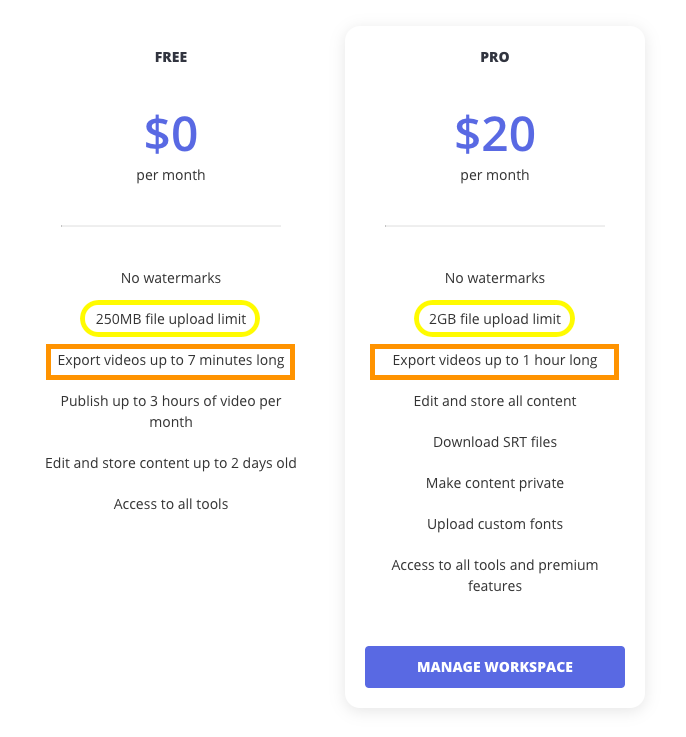Click Edit and store content up to 2 days old
Viewport: 686px width, 737px height.
tap(171, 463)
